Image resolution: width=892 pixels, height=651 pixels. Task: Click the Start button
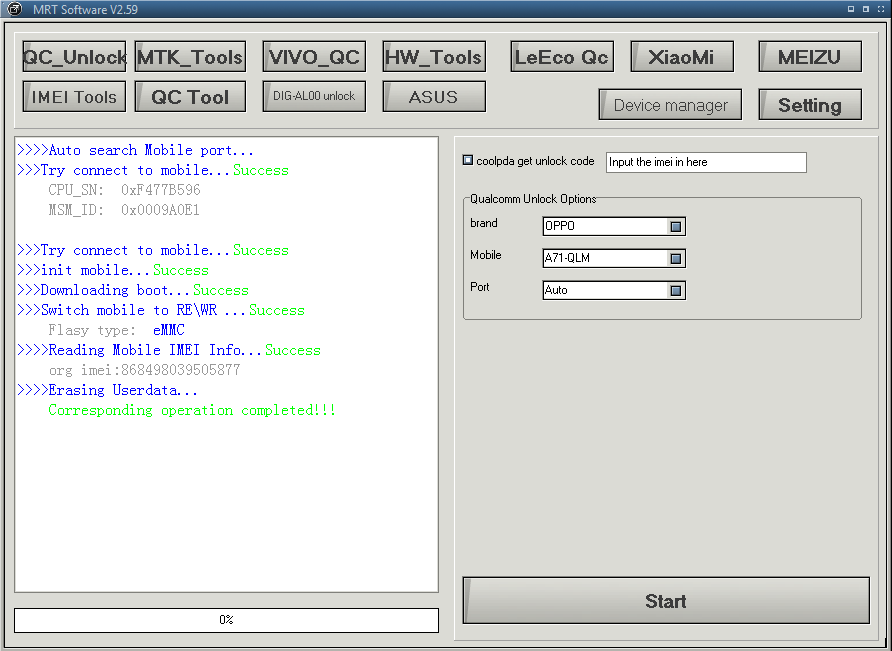pos(666,600)
